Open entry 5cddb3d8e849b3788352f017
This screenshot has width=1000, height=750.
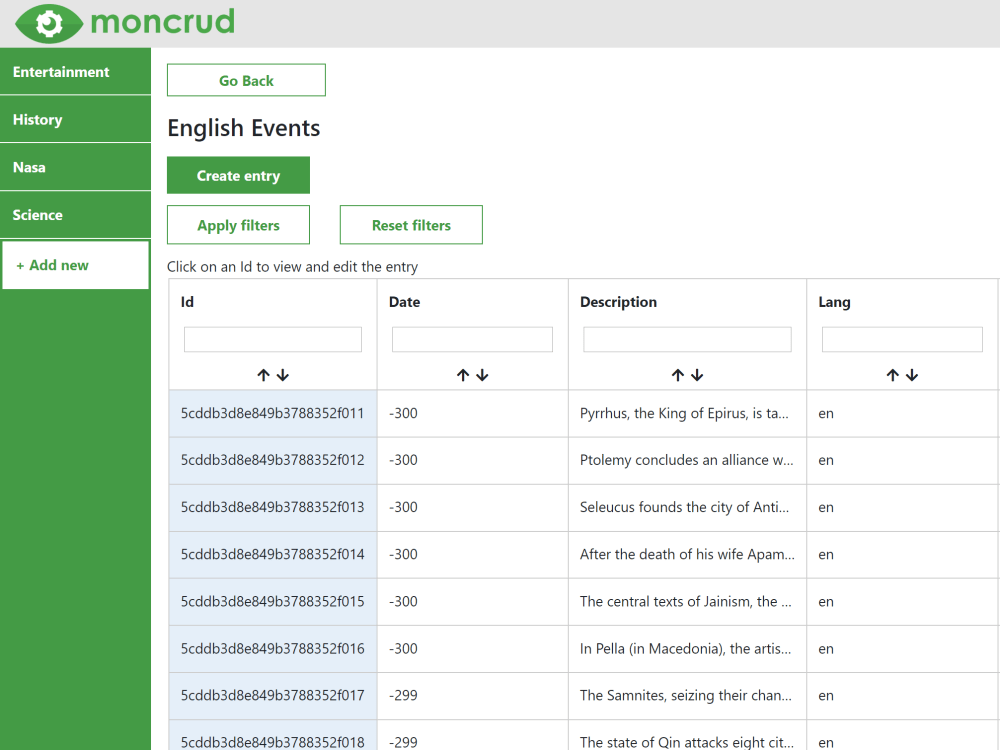pos(272,696)
